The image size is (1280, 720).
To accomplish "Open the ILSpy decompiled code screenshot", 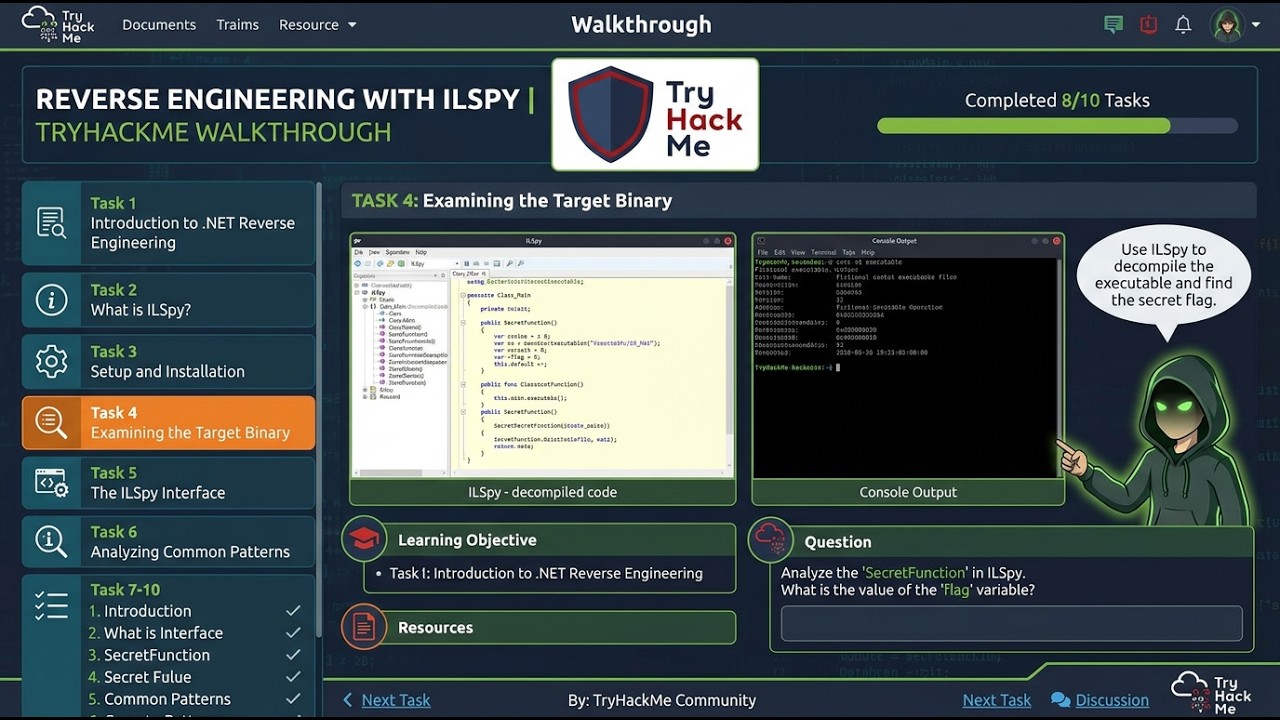I will (x=542, y=356).
